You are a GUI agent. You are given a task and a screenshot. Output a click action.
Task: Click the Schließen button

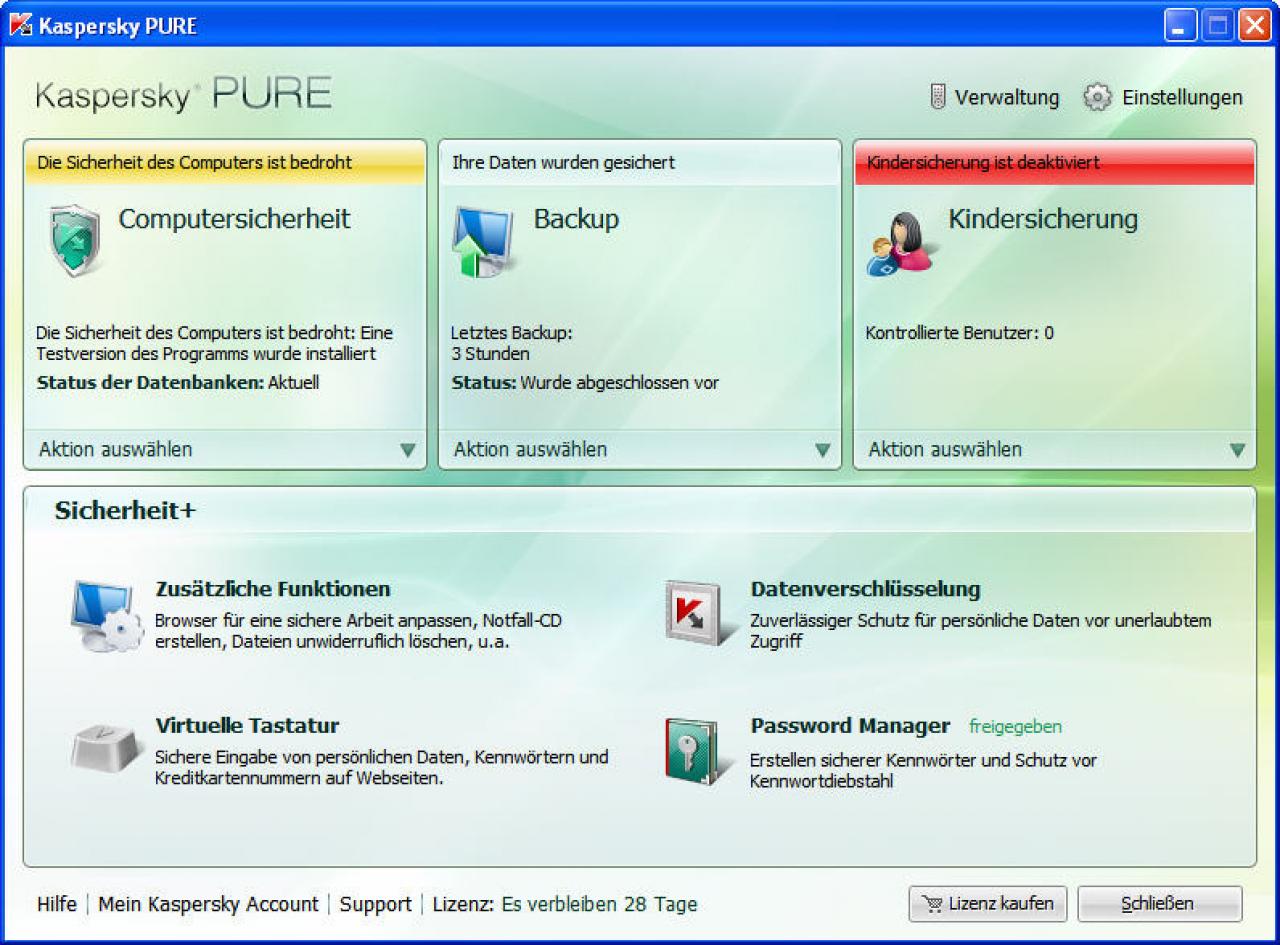click(x=1160, y=904)
